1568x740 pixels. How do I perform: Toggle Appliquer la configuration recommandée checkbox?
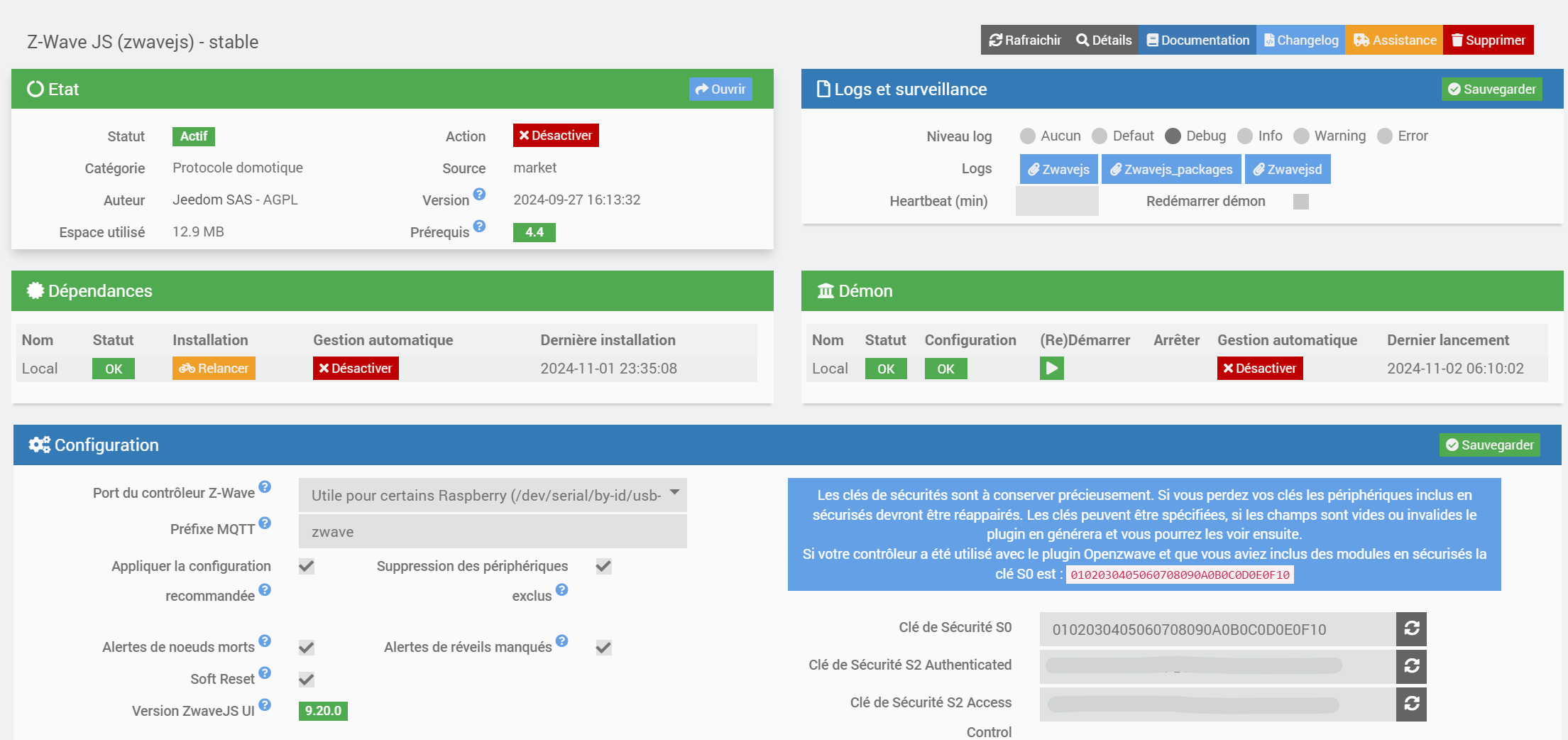[307, 566]
